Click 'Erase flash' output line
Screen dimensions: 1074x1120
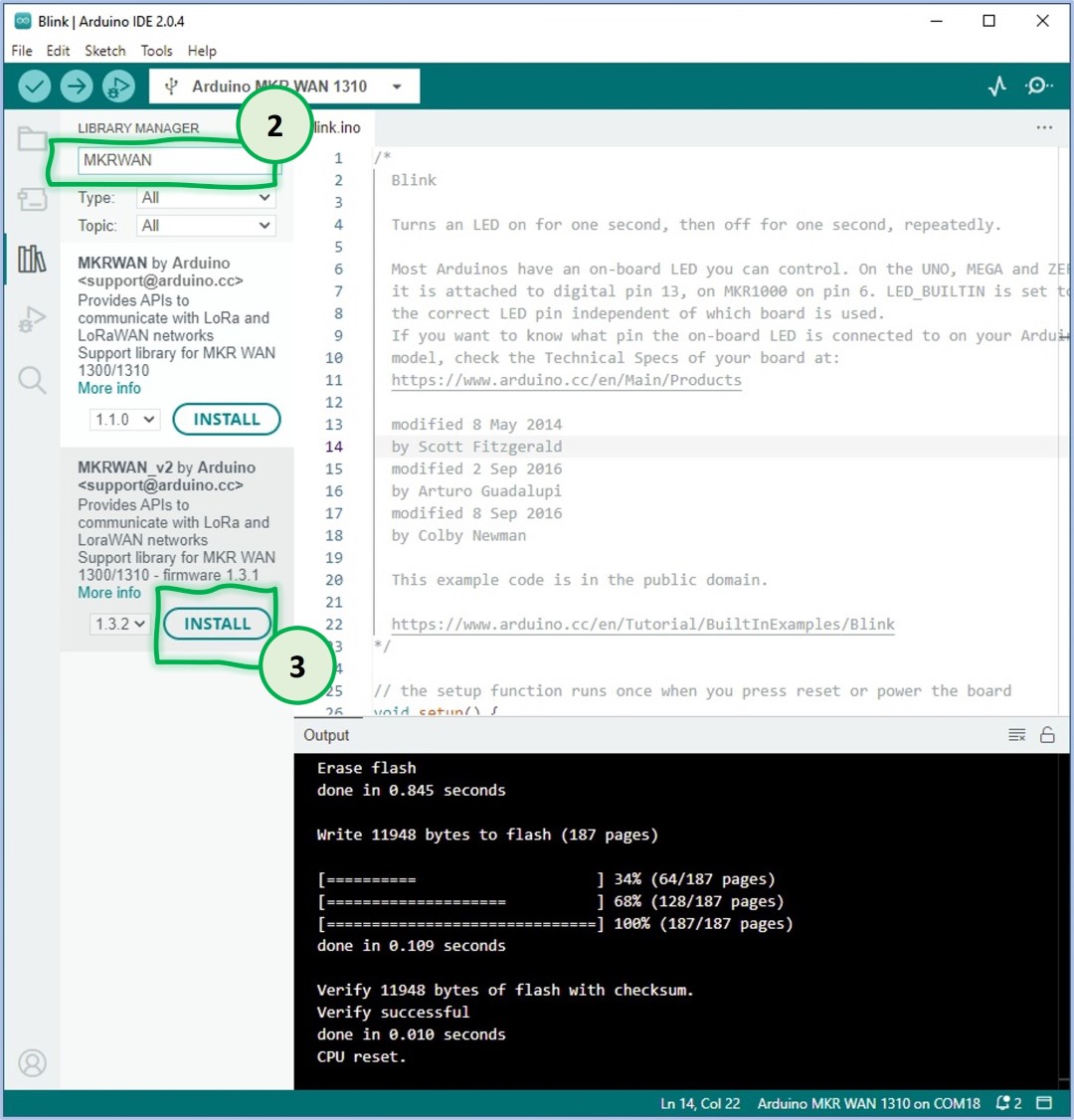(366, 768)
